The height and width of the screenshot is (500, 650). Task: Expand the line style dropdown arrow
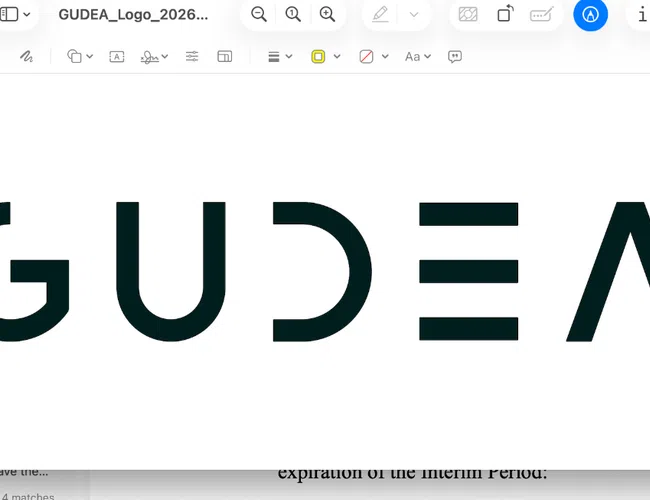click(x=289, y=56)
